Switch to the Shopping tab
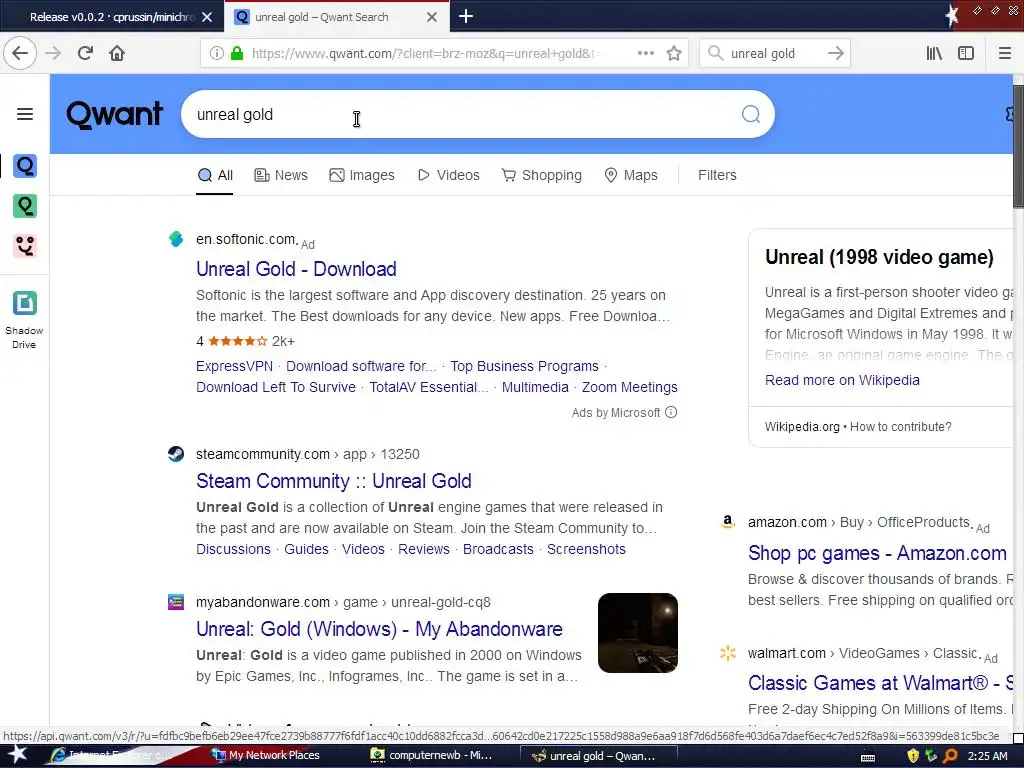This screenshot has height=768, width=1024. pyautogui.click(x=541, y=175)
